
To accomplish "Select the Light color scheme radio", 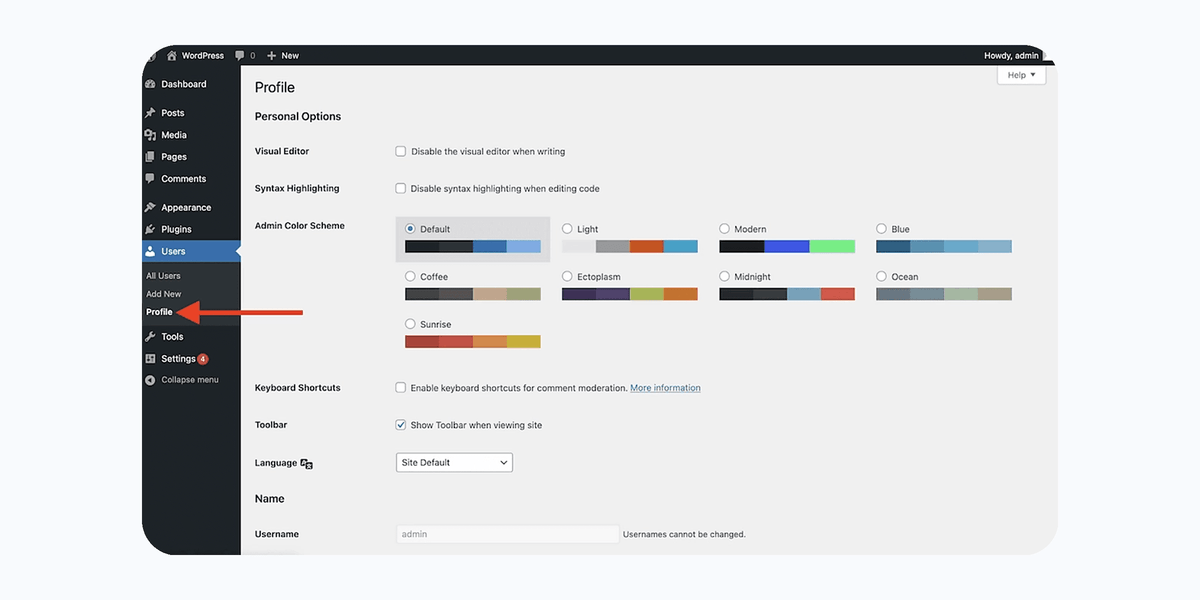I will pos(567,229).
